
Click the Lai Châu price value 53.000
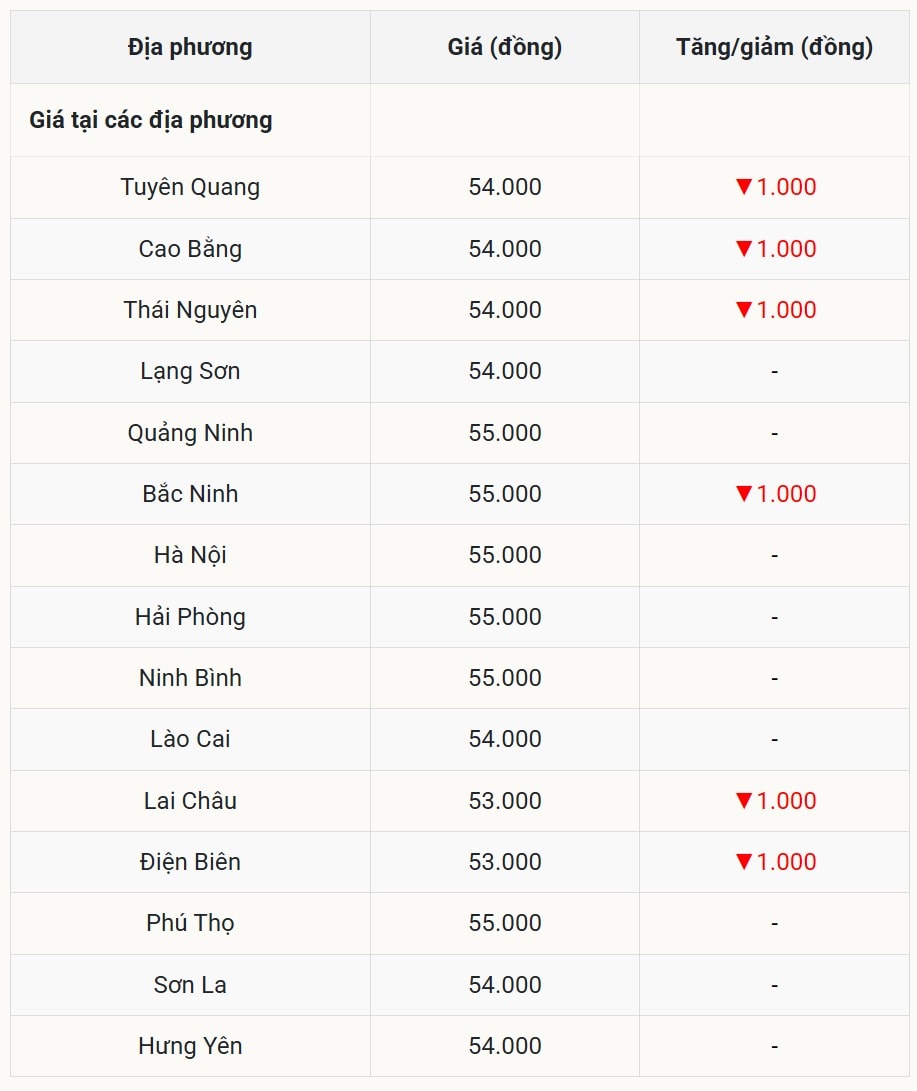(x=505, y=801)
